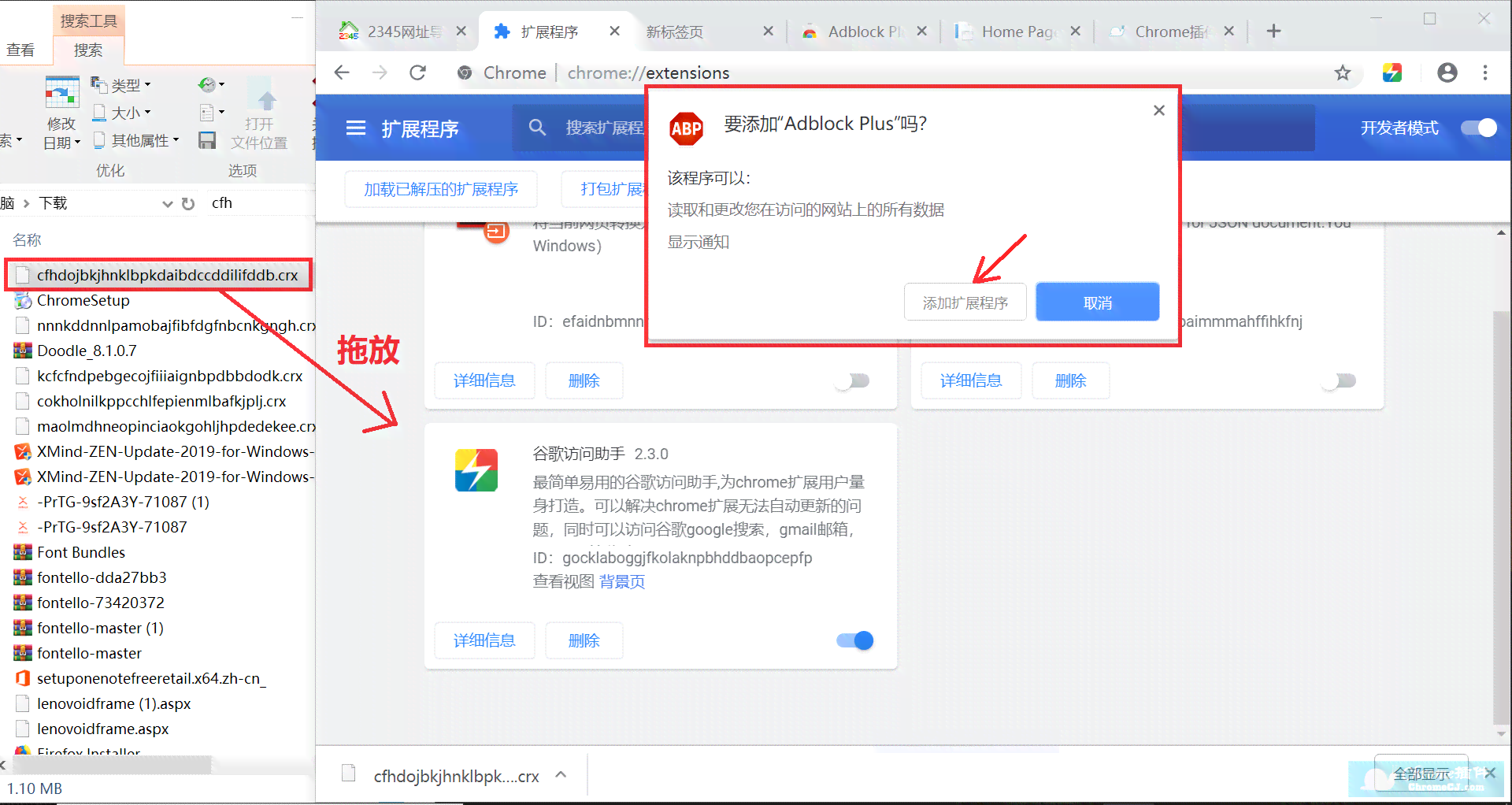Open the download item options chevron
Screen dimensions: 1512x805
[561, 774]
